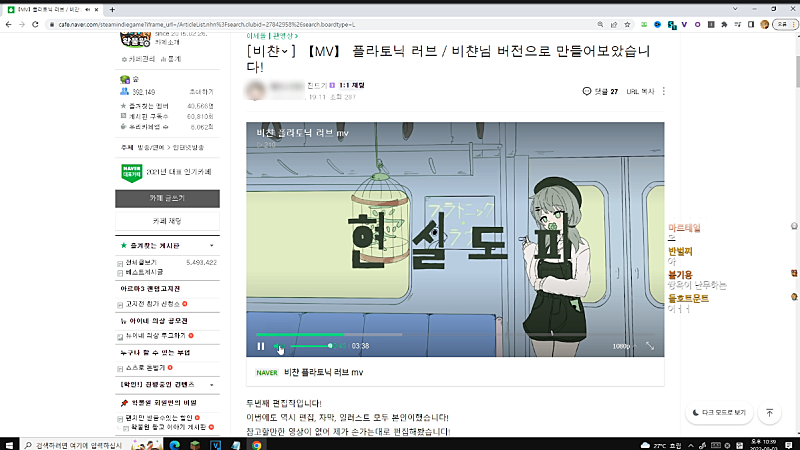Toggle 다크 모드로 보기 dark mode

(x=719, y=413)
